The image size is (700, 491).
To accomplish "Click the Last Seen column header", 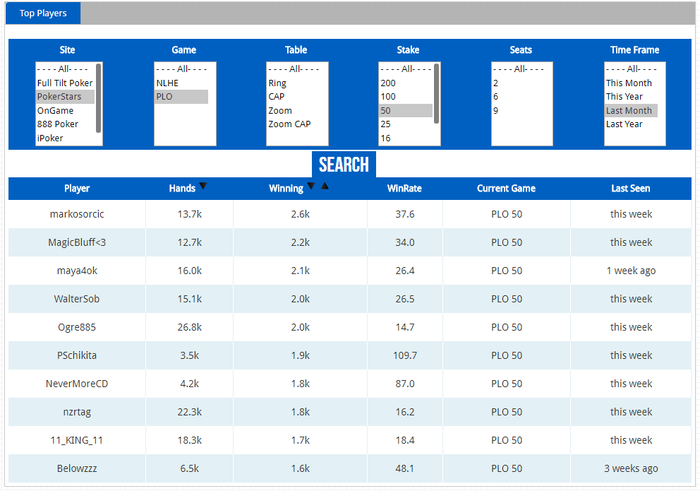I will click(x=630, y=188).
